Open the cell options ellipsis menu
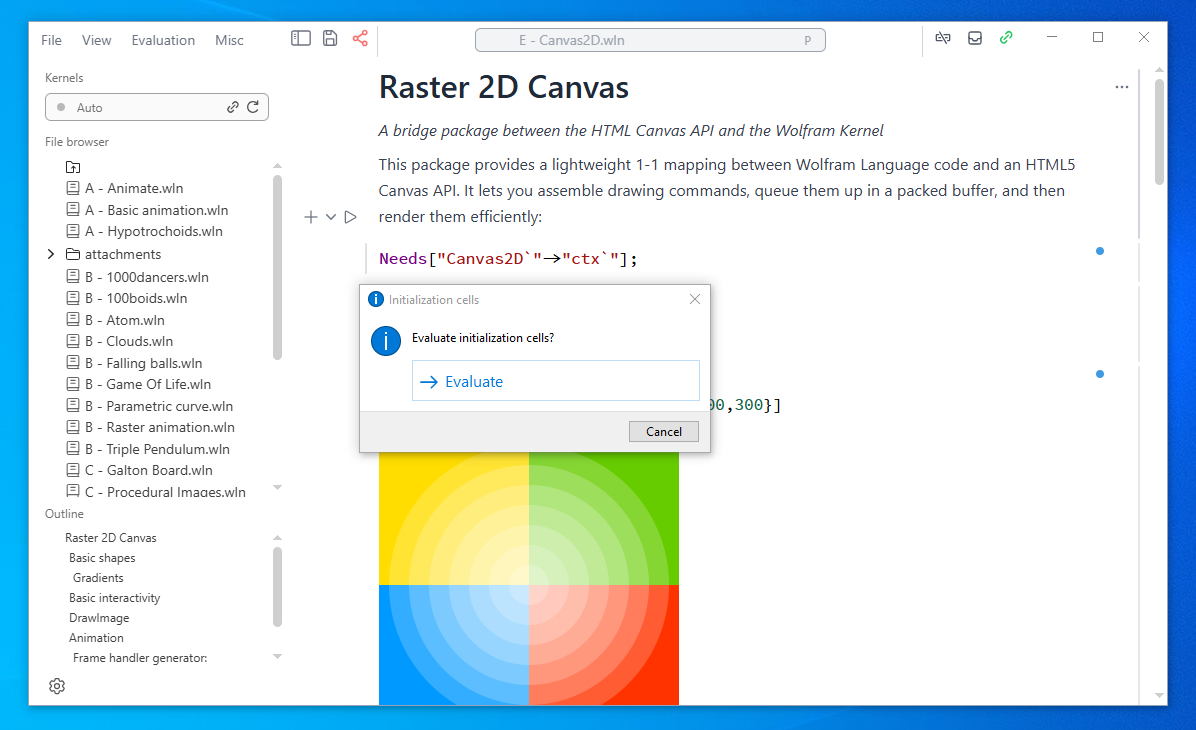This screenshot has height=730, width=1196. click(1121, 87)
